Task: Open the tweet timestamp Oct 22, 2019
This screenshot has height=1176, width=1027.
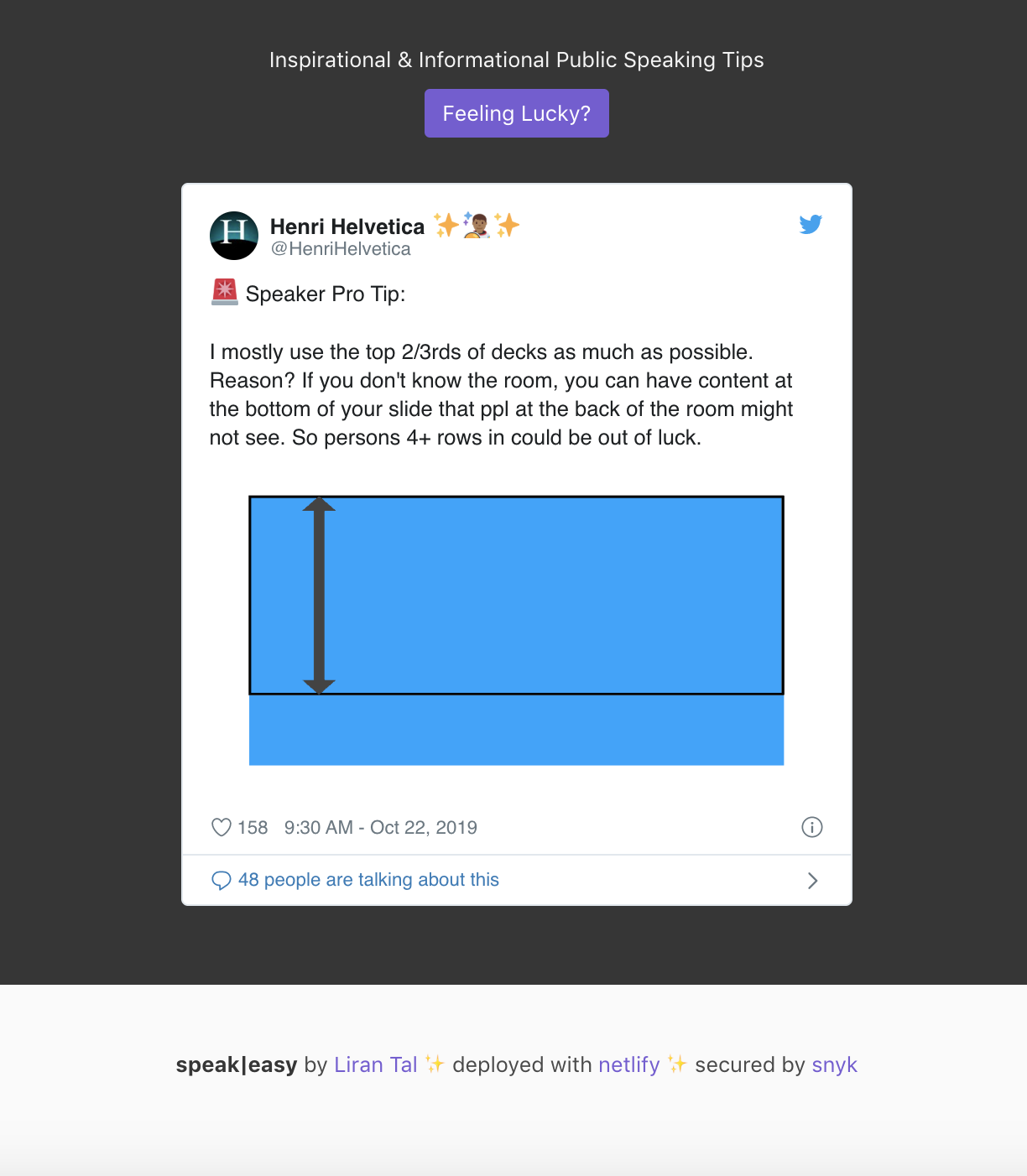Action: (x=379, y=827)
